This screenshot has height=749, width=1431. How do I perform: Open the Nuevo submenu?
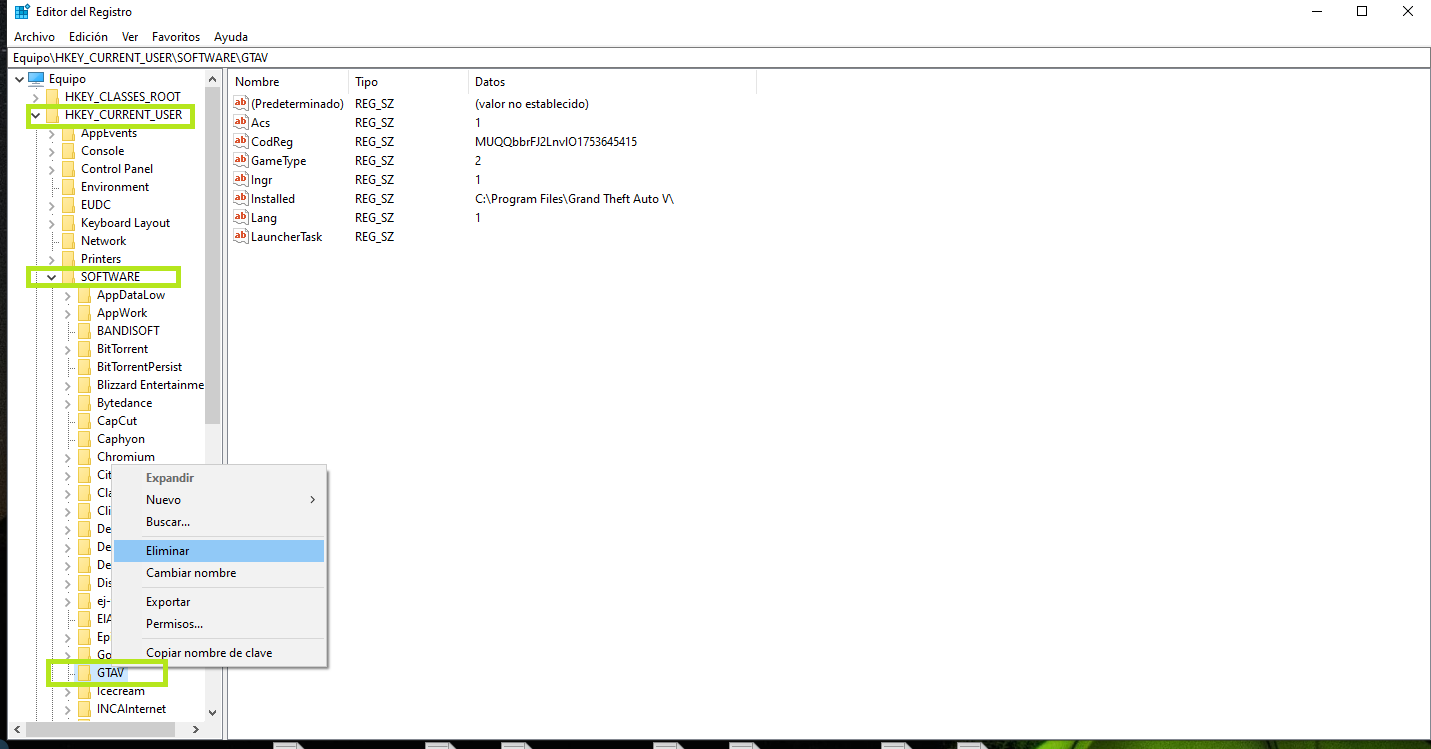tap(164, 500)
